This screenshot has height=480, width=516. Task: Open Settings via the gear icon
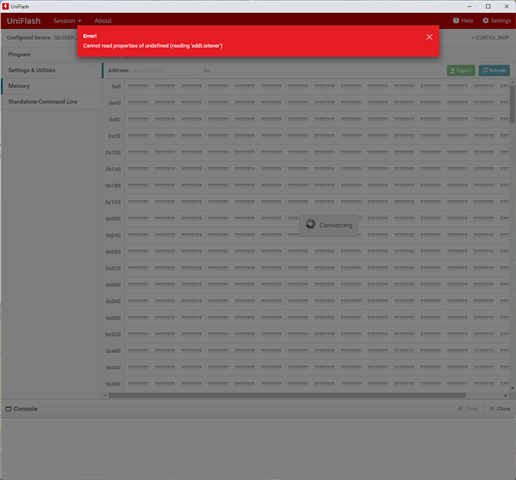pos(485,21)
